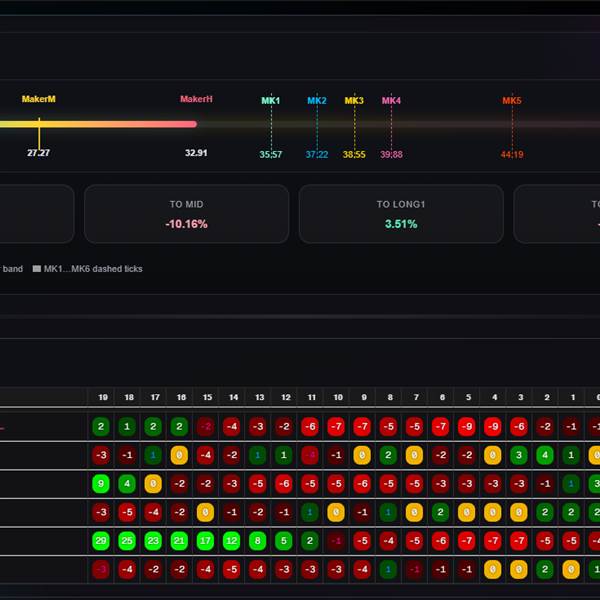This screenshot has height=600, width=600.
Task: Click the 3.51% value
Action: pos(401,224)
